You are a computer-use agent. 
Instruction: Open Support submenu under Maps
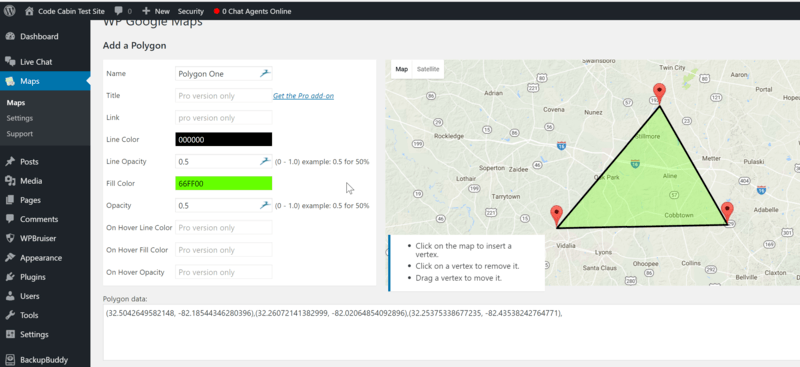(19, 134)
